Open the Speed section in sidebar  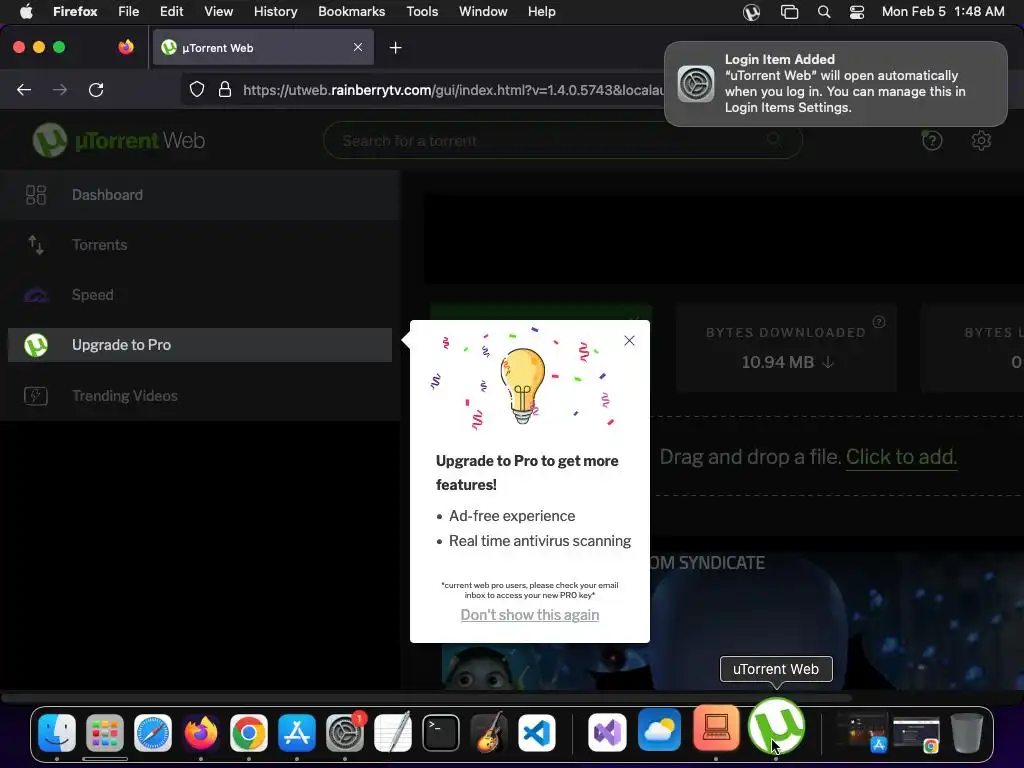coord(200,295)
